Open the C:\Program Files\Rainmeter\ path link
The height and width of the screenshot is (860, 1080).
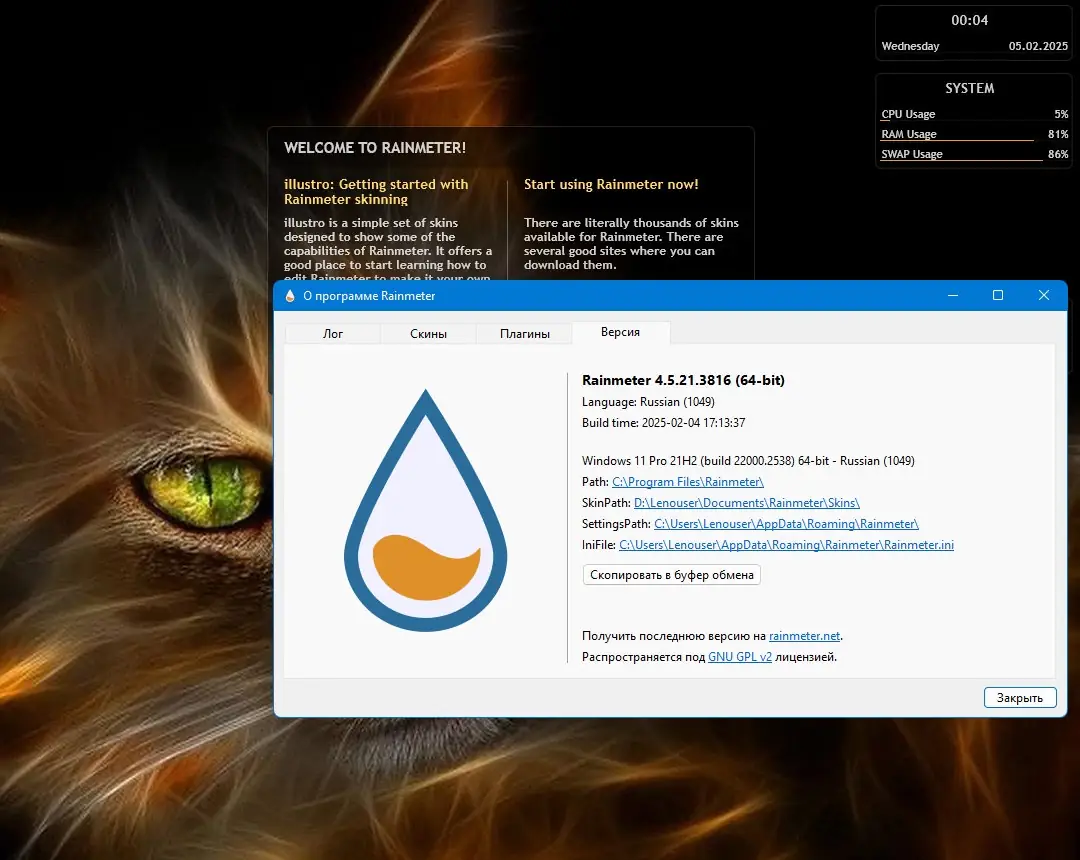[688, 481]
